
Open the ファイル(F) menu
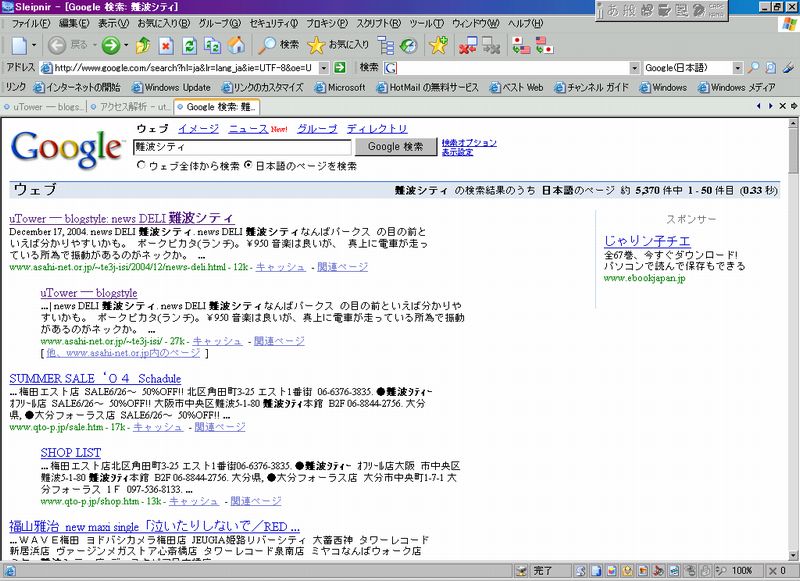[31, 23]
